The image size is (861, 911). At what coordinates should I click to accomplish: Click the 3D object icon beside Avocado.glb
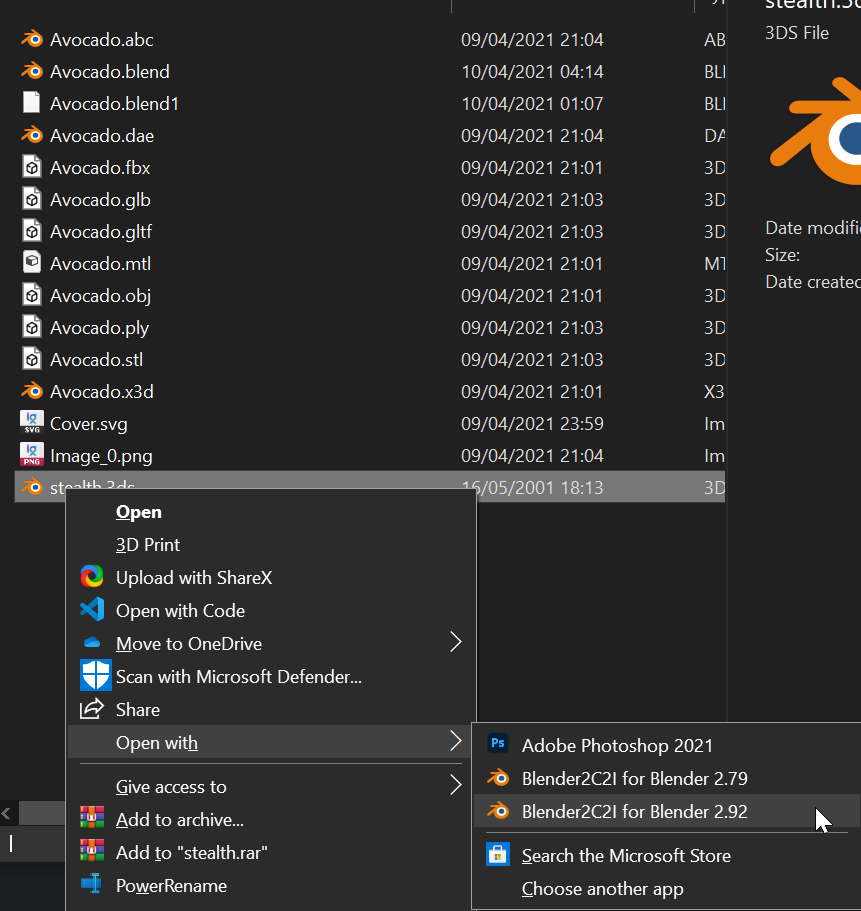[32, 199]
